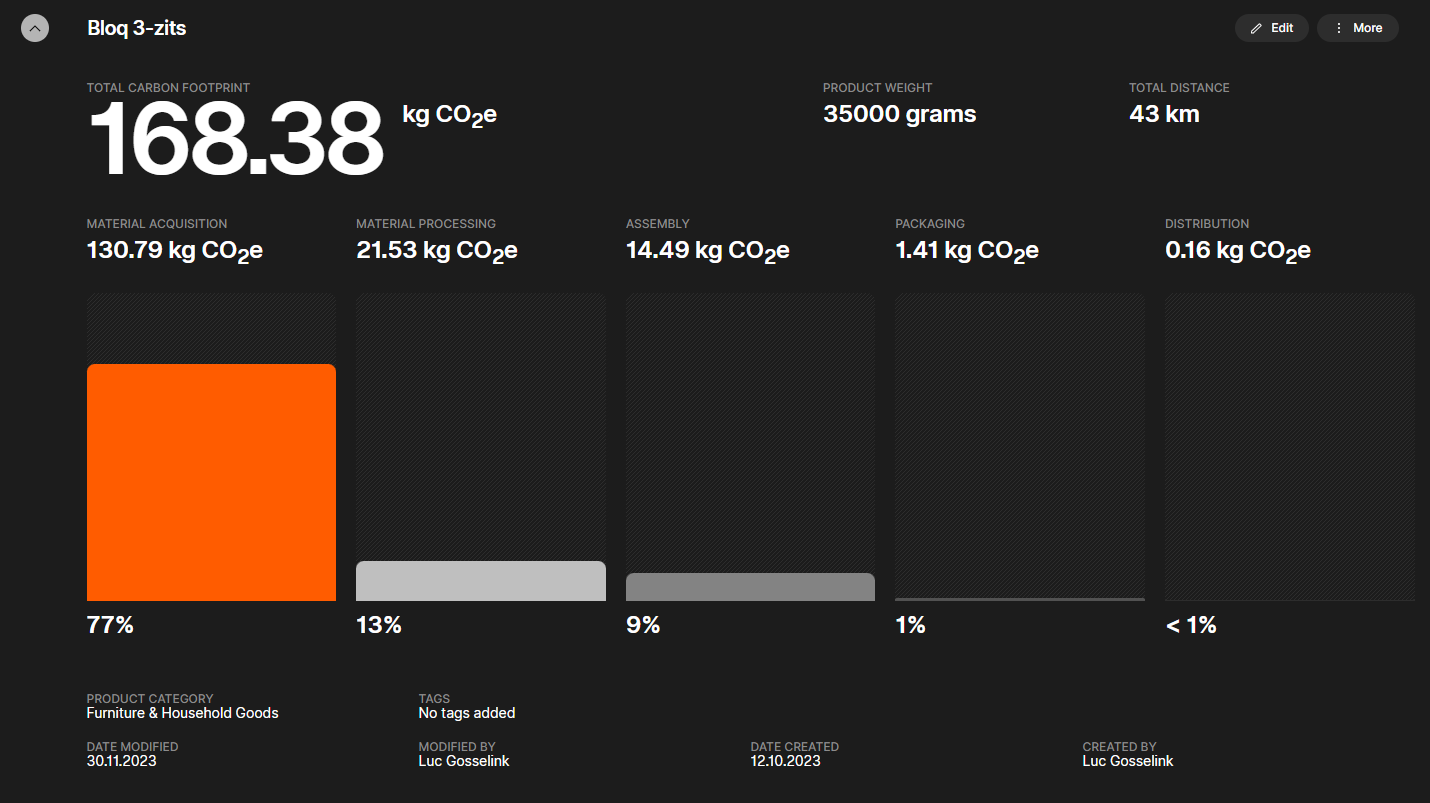Select the 130.79 kg Material Acquisition value
This screenshot has width=1430, height=803.
click(x=174, y=250)
